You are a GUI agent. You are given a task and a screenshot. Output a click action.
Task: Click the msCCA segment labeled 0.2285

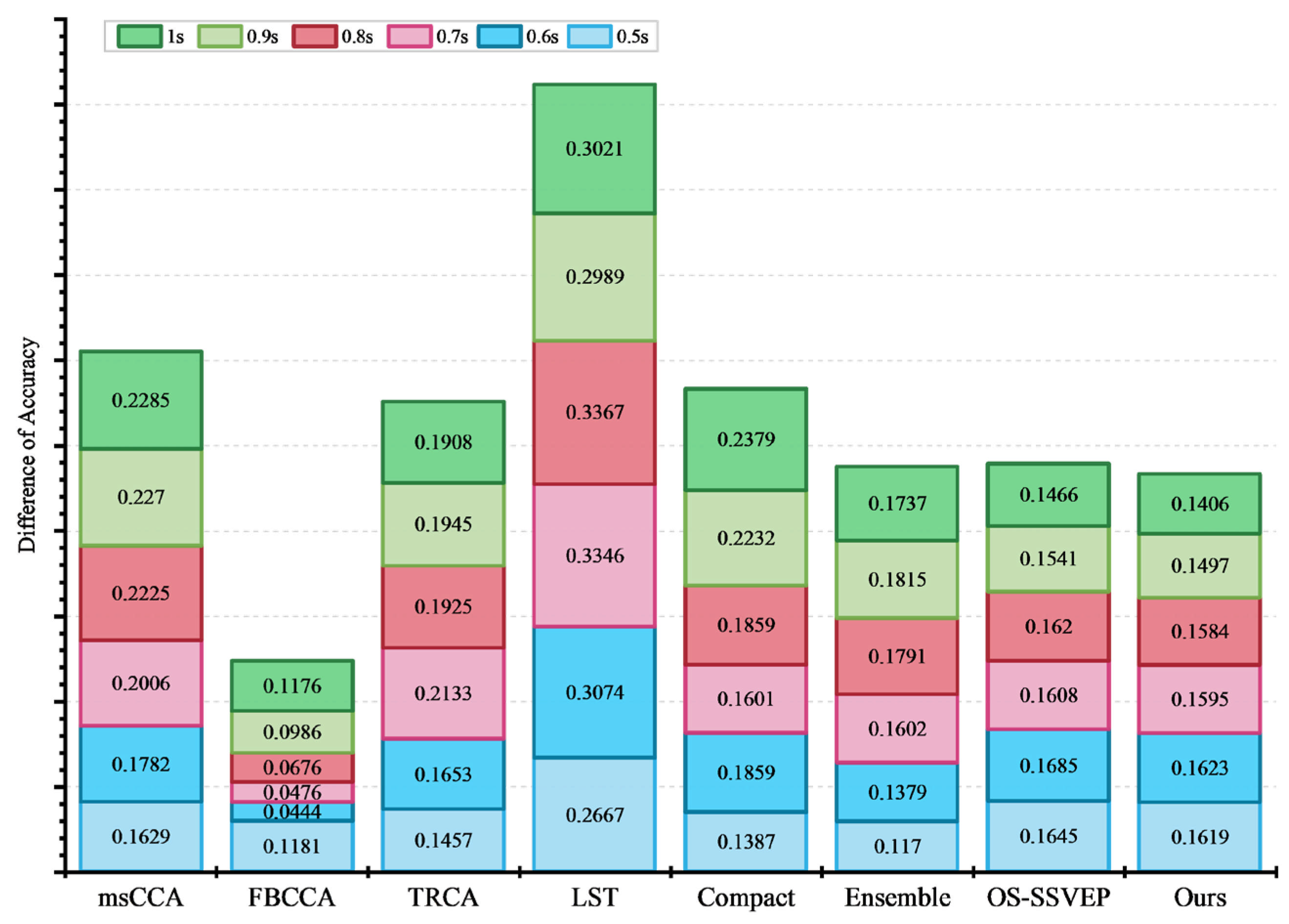pos(141,401)
